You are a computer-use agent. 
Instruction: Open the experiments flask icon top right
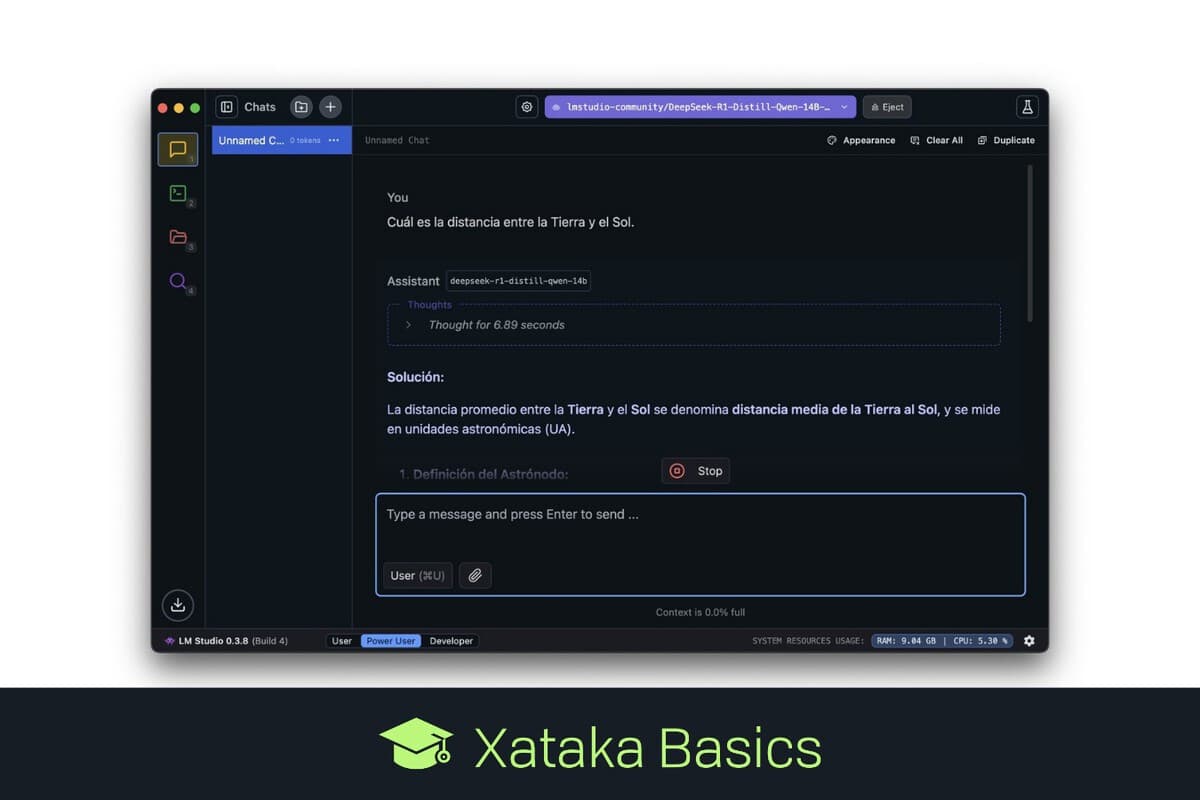pyautogui.click(x=1026, y=106)
